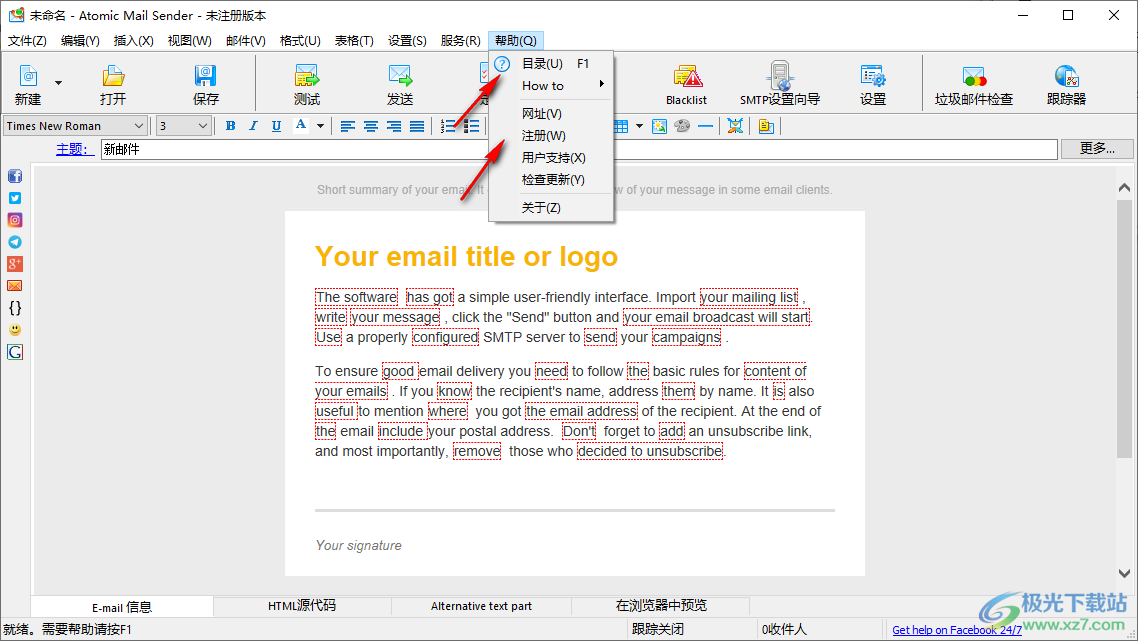Click the insert picture icon

click(x=659, y=126)
